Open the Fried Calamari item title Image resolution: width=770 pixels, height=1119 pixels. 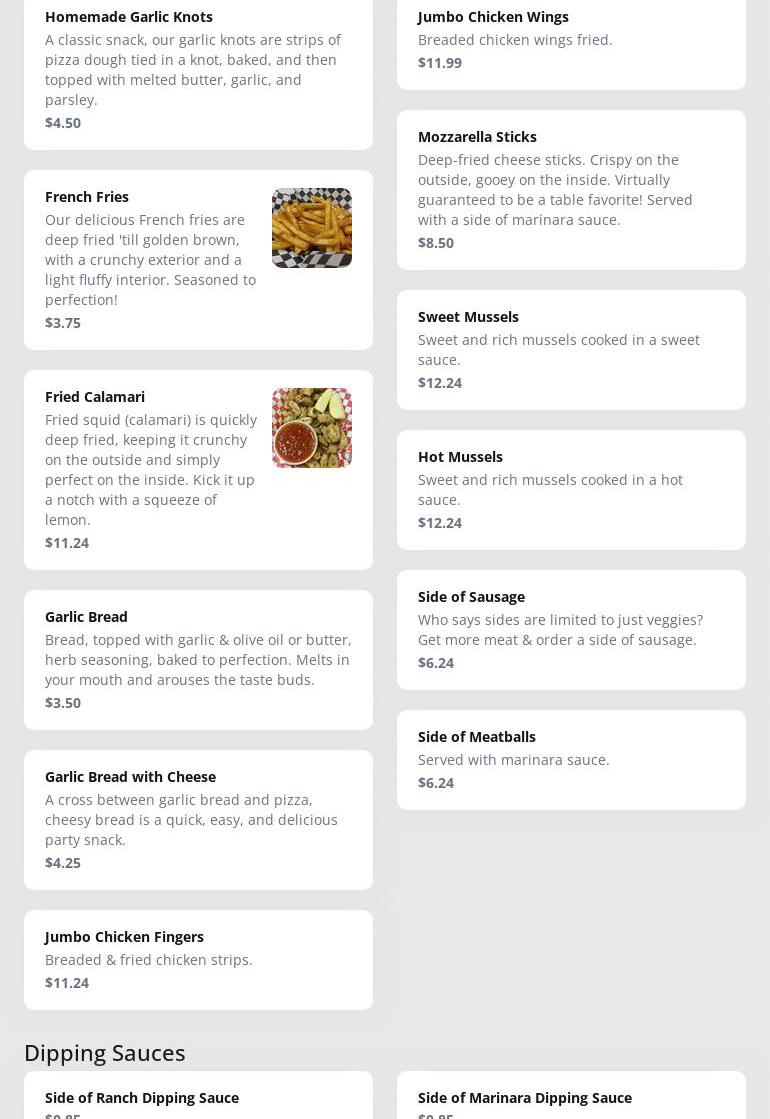95,397
